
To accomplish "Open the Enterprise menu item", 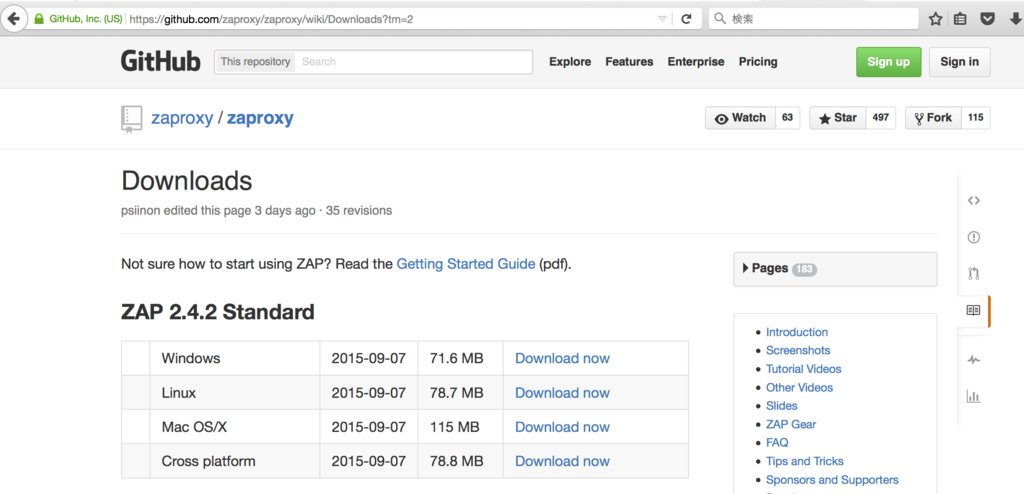I will tap(696, 62).
